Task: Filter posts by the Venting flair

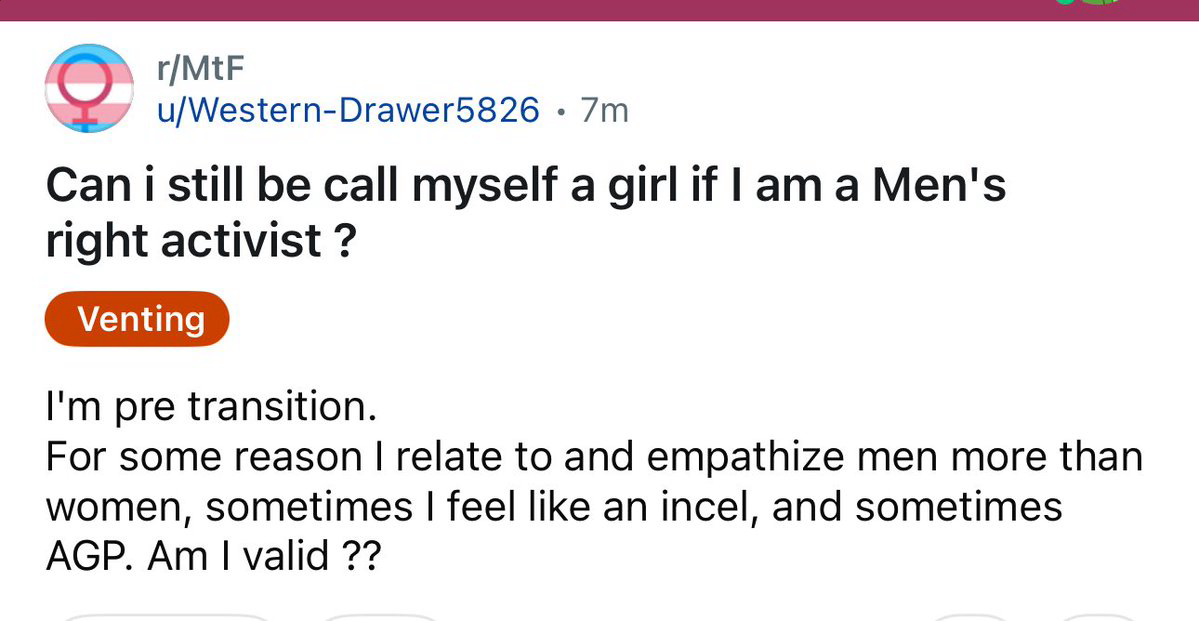Action: [x=137, y=319]
